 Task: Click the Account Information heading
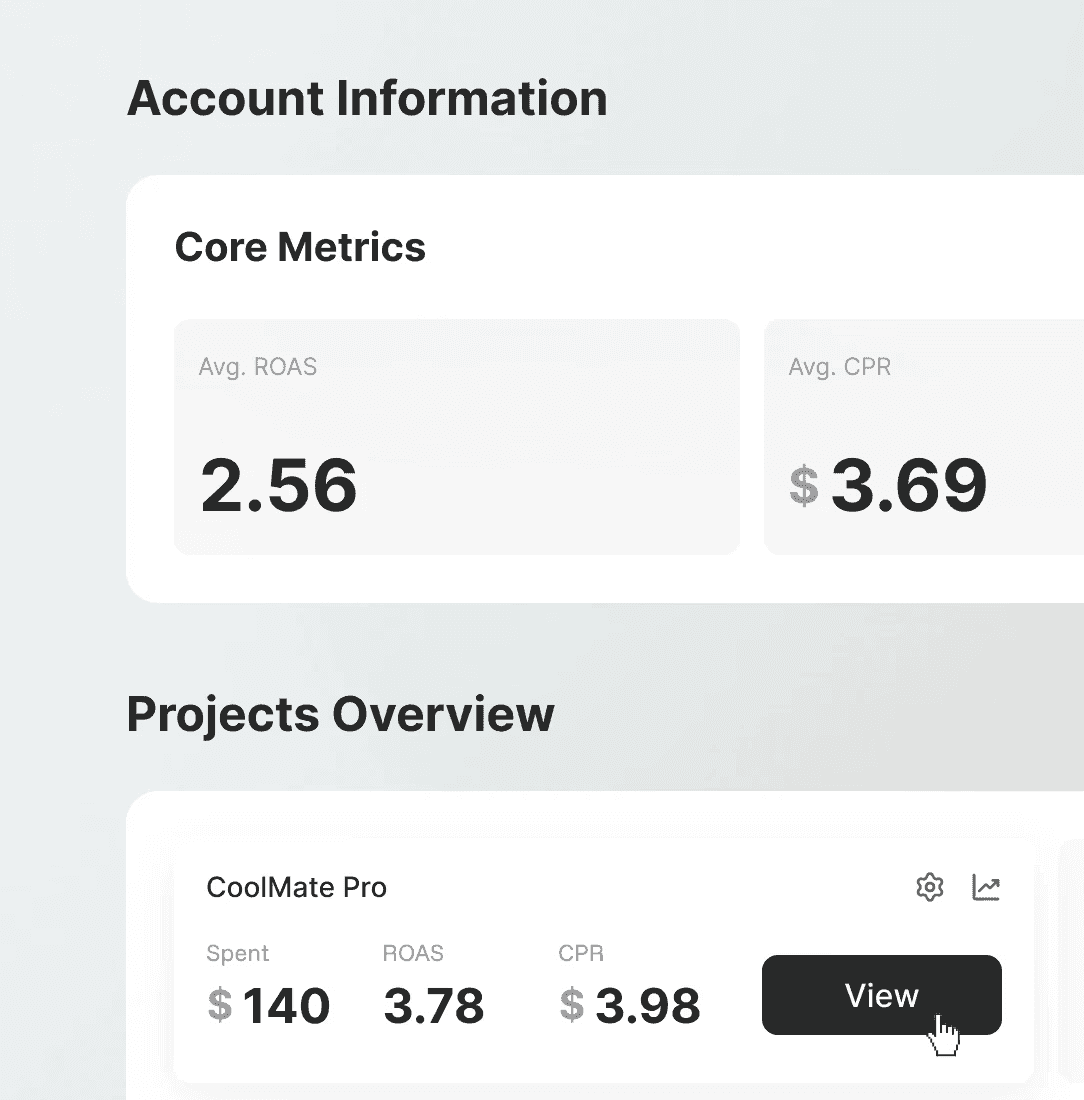coord(367,99)
